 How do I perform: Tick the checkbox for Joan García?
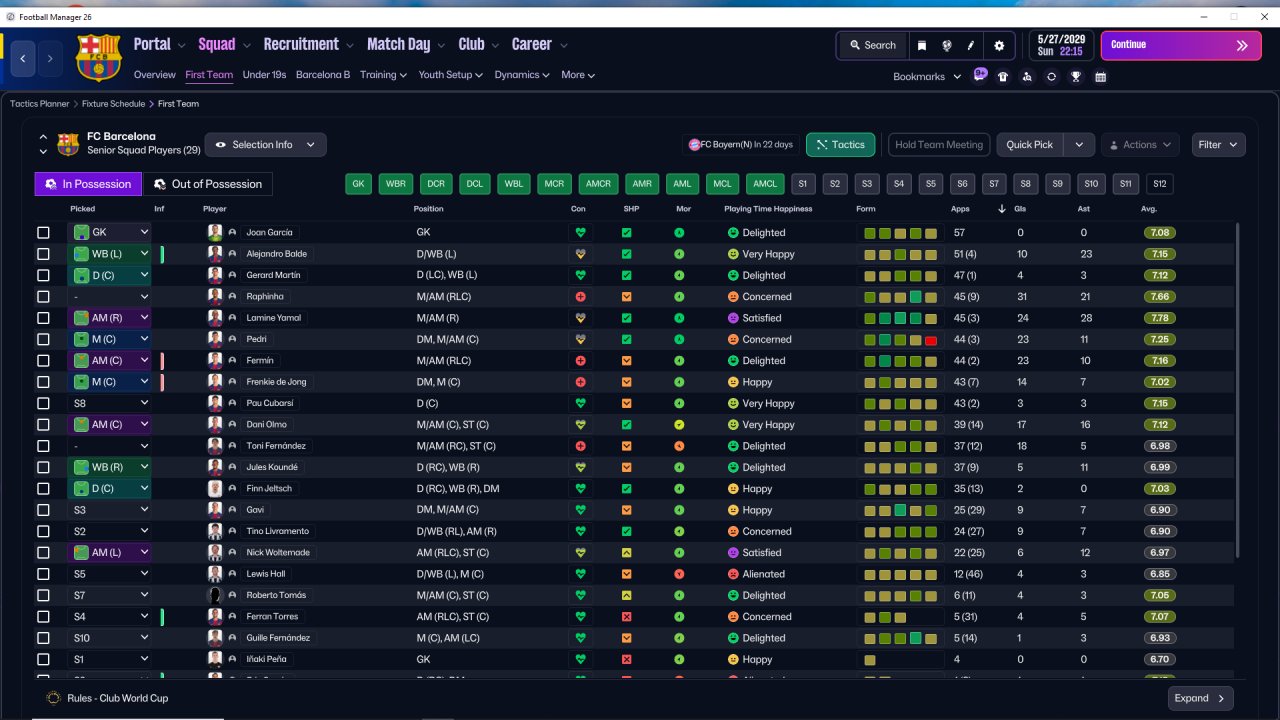pos(43,233)
